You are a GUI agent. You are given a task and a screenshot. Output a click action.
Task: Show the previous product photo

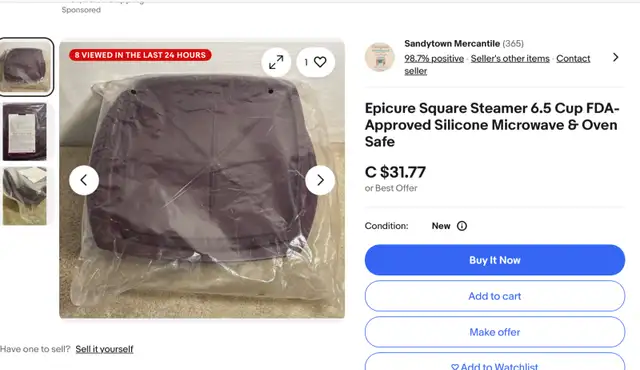(x=84, y=180)
